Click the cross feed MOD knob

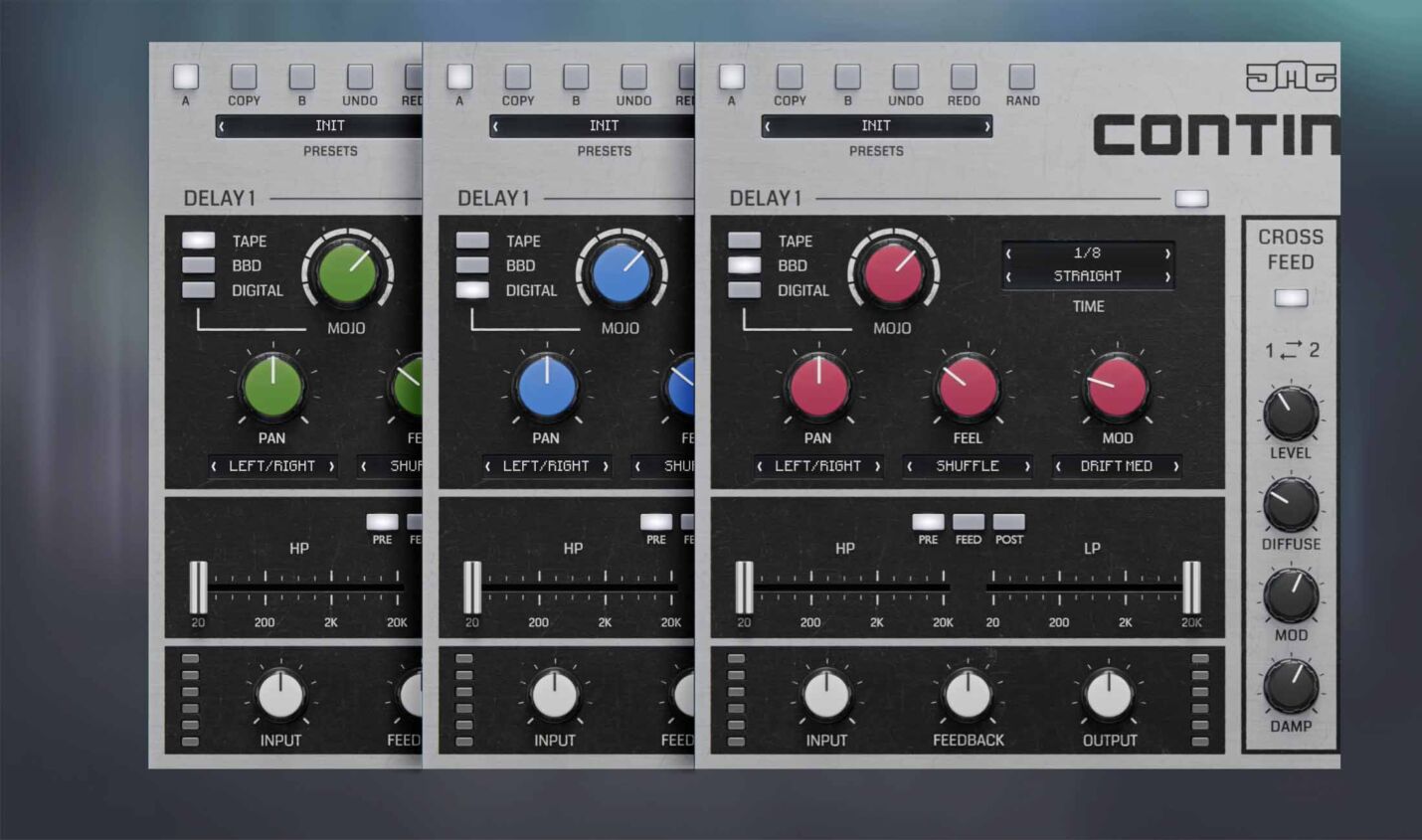pos(1291,595)
